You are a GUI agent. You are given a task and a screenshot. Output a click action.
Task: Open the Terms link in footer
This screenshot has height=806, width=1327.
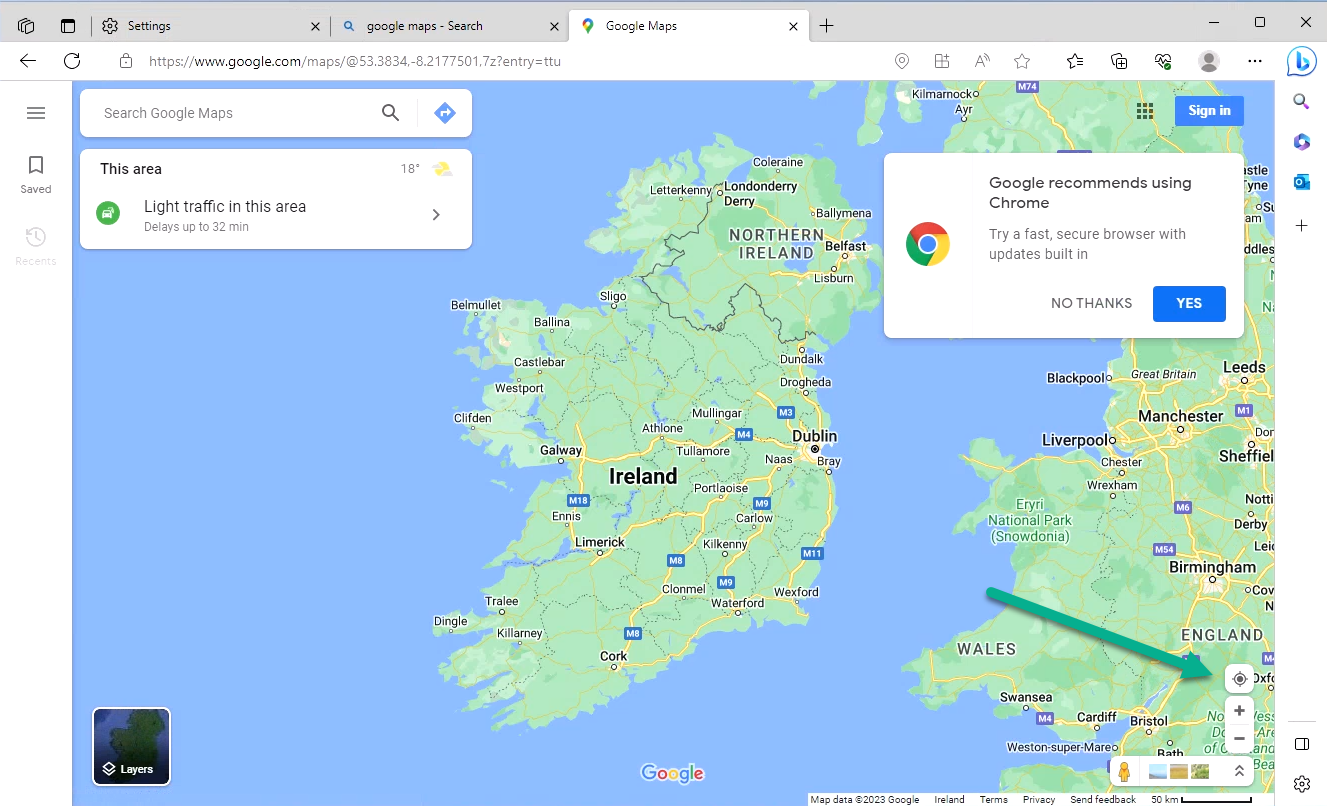993,799
